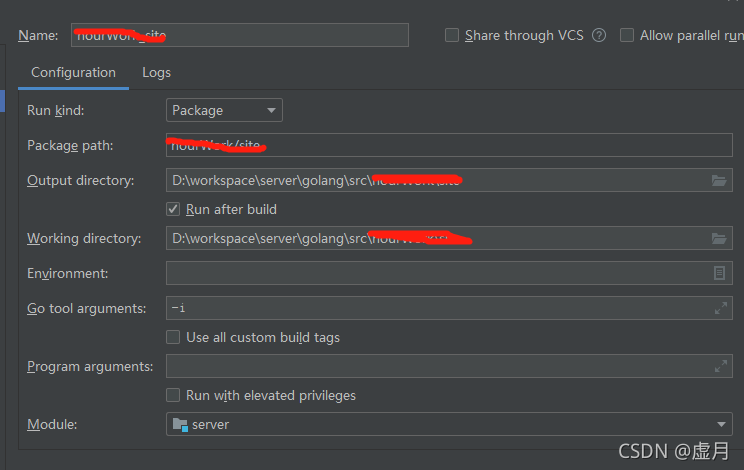Viewport: 744px width, 470px height.
Task: Expand Program arguments field
Action: [x=721, y=366]
